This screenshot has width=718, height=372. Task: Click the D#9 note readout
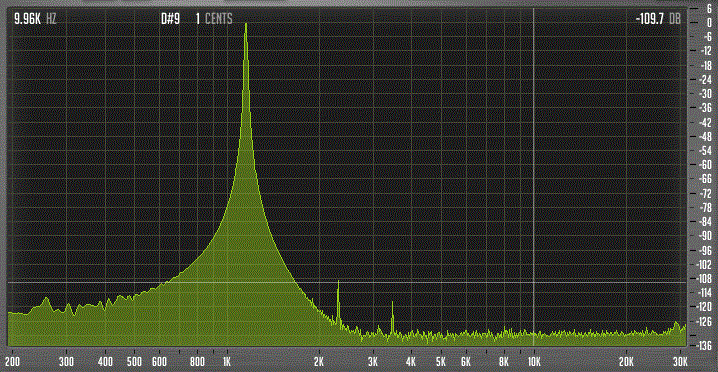click(x=170, y=19)
